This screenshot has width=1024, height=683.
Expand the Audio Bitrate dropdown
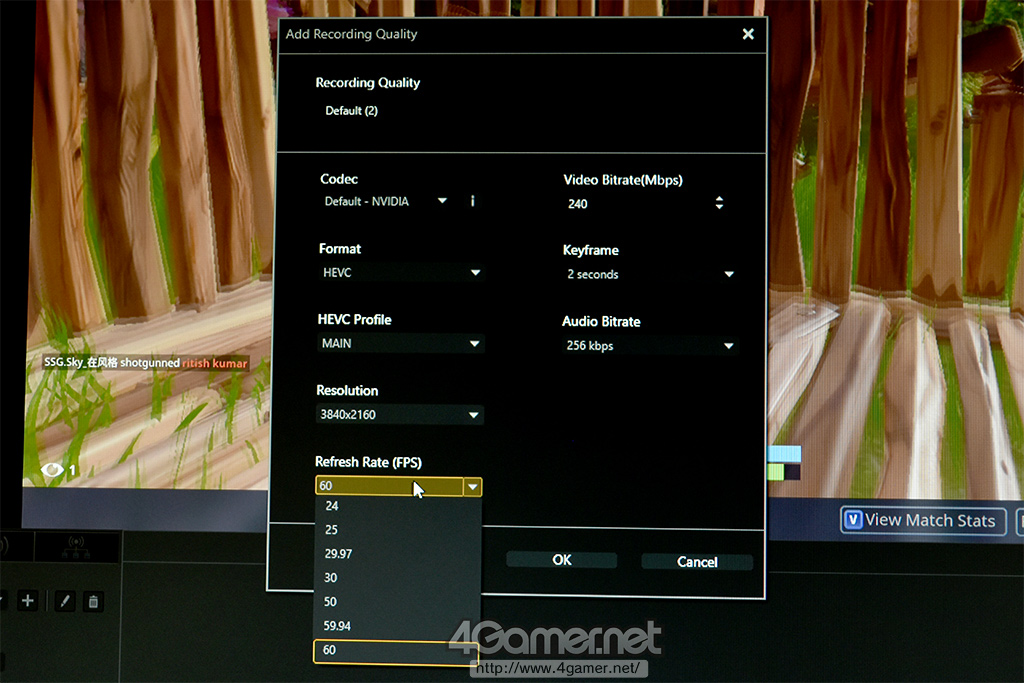(x=650, y=345)
